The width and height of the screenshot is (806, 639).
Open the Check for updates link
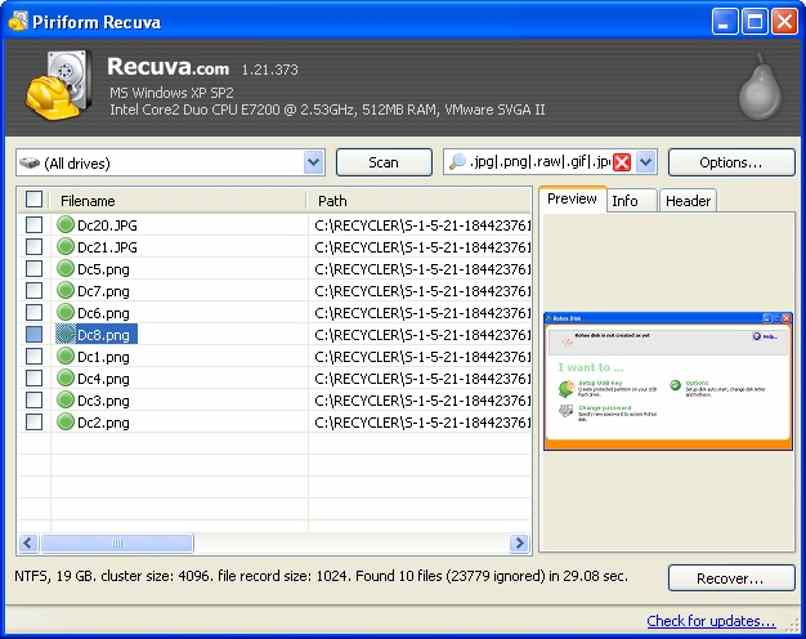tap(713, 621)
